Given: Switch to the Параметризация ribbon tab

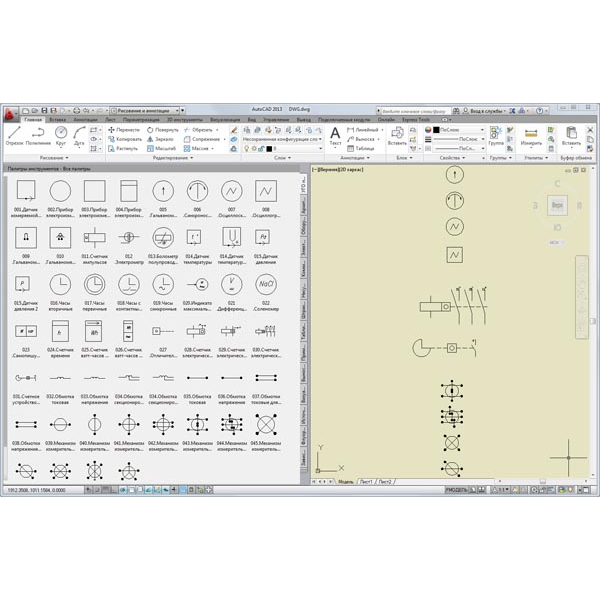Looking at the screenshot, I should 141,120.
